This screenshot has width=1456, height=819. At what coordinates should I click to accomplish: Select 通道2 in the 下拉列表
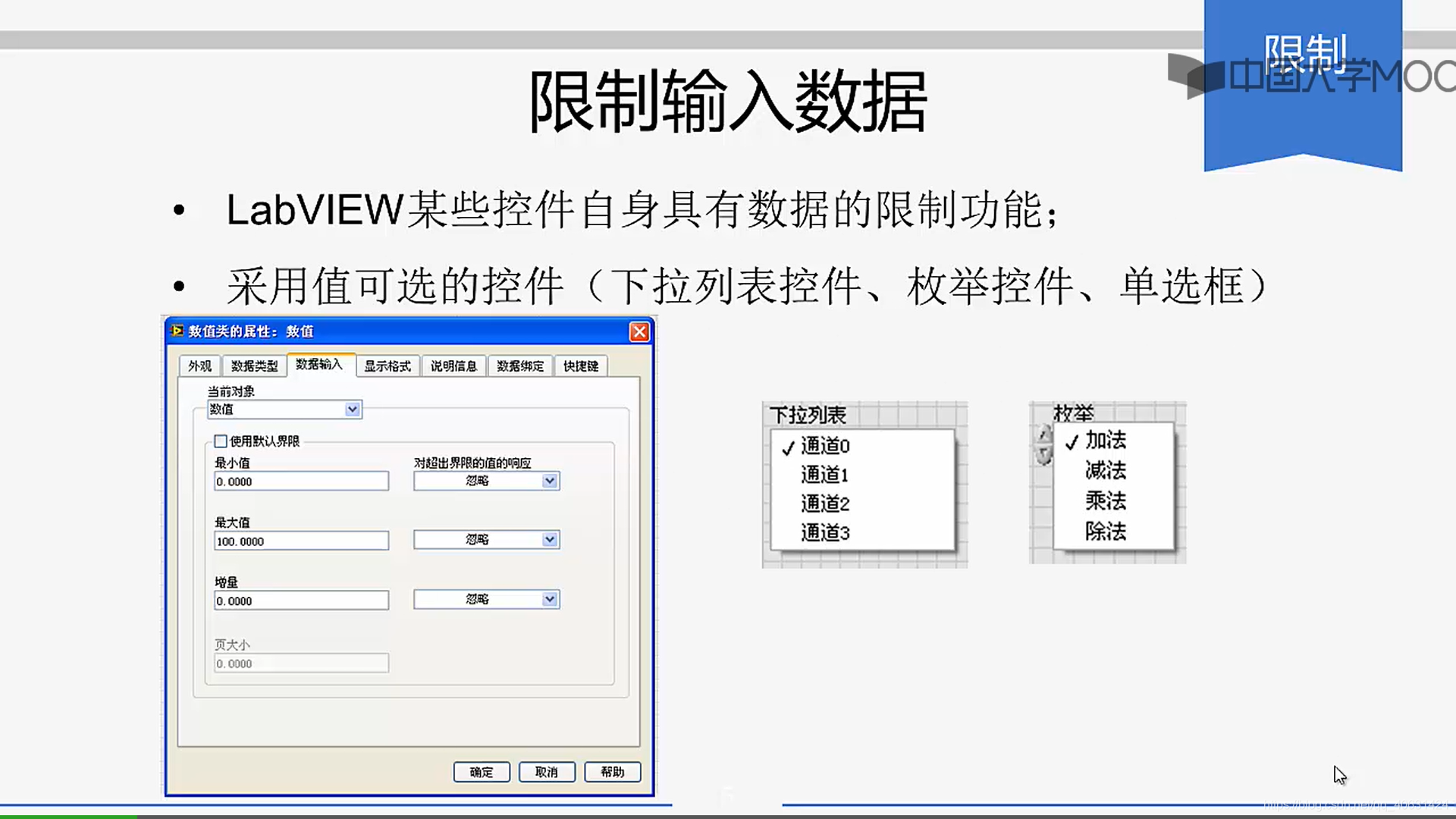[862, 504]
